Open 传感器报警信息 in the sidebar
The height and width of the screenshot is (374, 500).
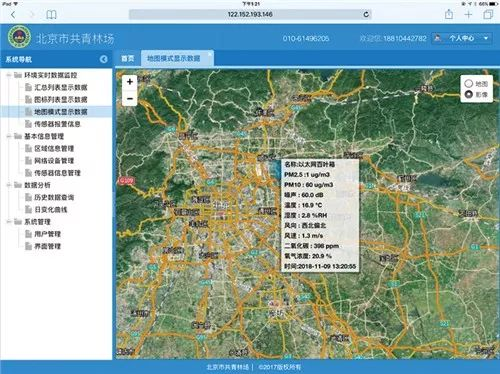click(57, 124)
